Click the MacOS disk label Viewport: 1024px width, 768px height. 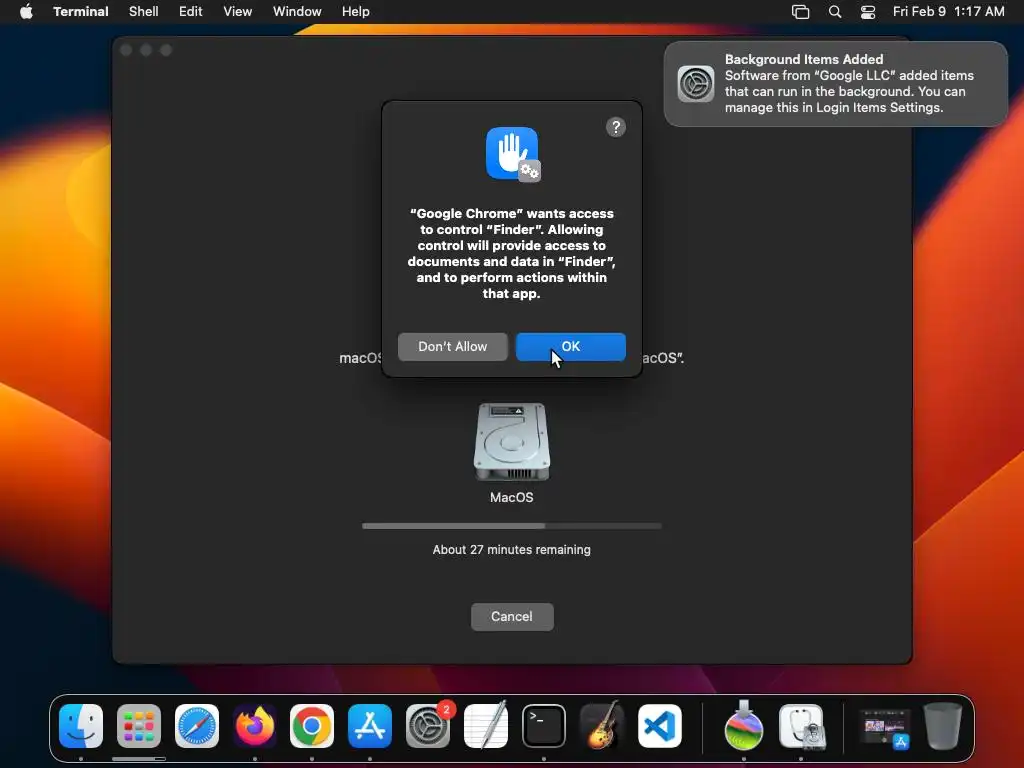512,498
